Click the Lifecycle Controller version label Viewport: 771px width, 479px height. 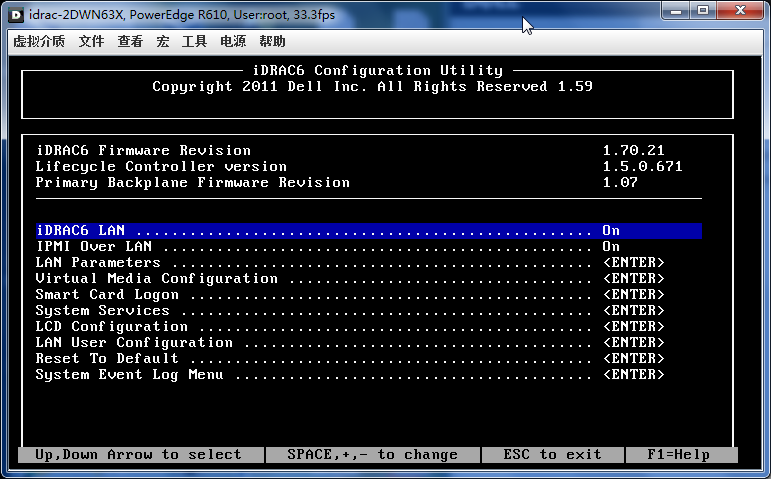(x=161, y=166)
